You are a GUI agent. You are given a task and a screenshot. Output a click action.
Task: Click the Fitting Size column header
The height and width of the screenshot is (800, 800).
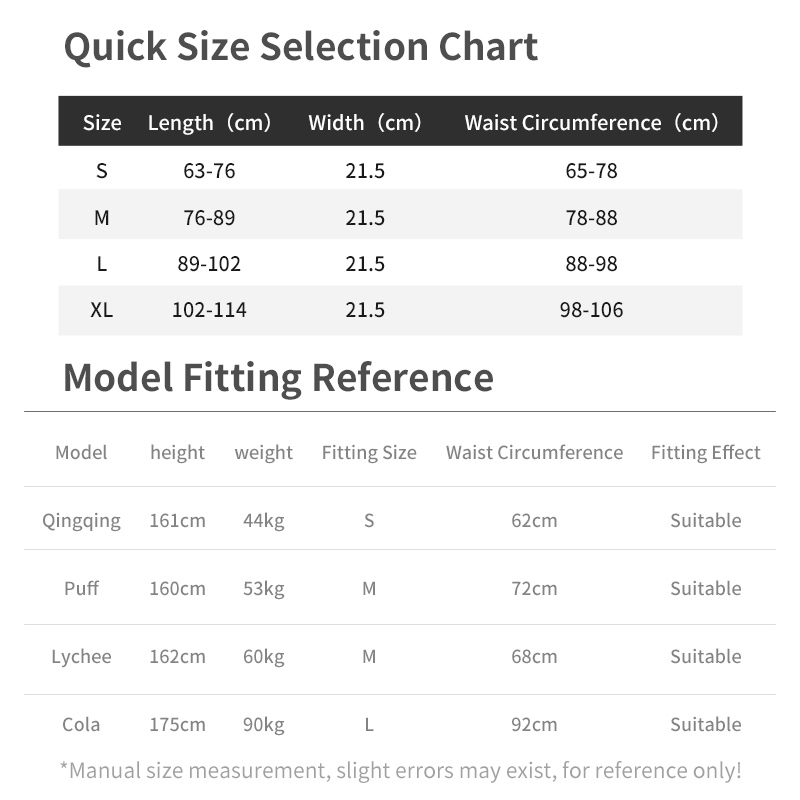tap(369, 452)
